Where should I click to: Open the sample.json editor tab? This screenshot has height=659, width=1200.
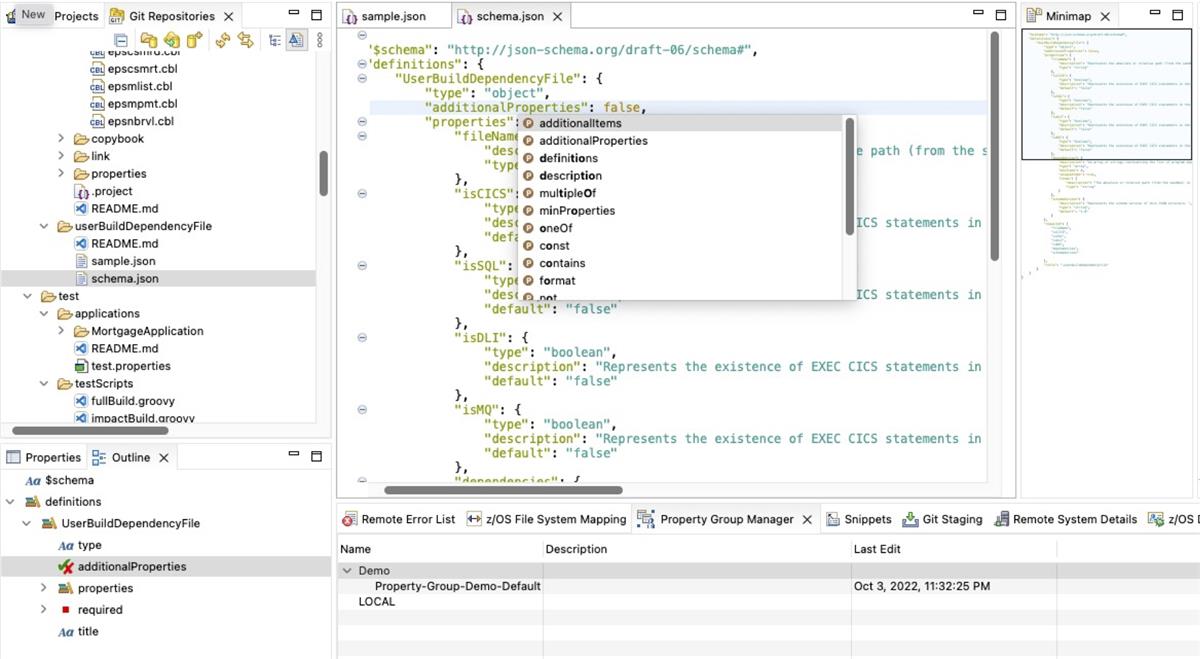pyautogui.click(x=393, y=17)
